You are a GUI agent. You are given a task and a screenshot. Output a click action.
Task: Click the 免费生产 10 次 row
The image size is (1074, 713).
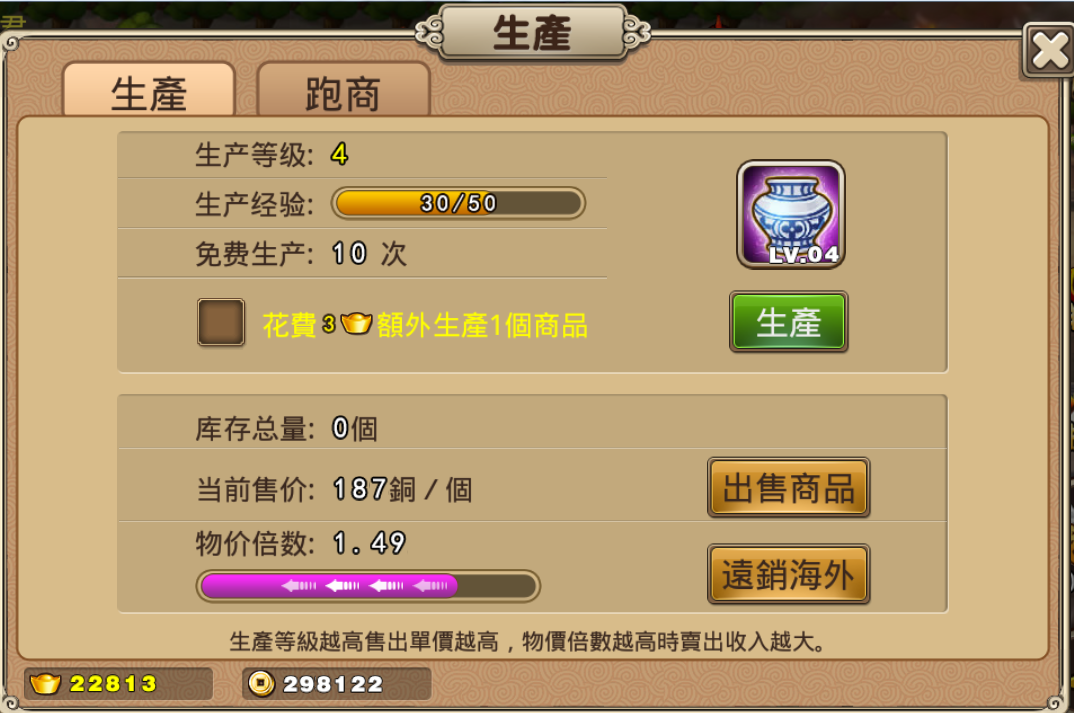[x=362, y=253]
